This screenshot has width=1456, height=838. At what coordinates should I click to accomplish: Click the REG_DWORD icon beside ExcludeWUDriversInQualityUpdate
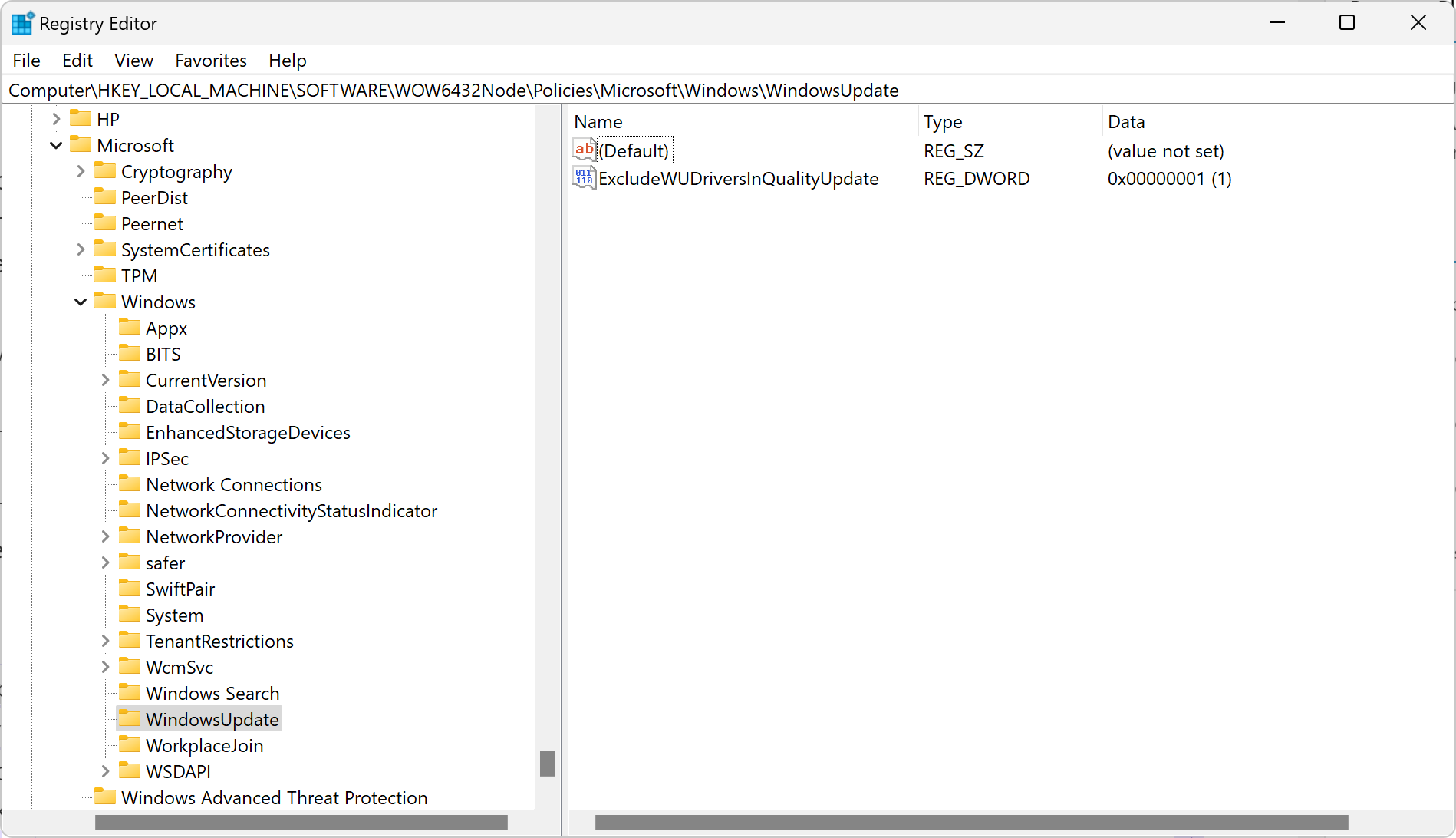point(584,177)
